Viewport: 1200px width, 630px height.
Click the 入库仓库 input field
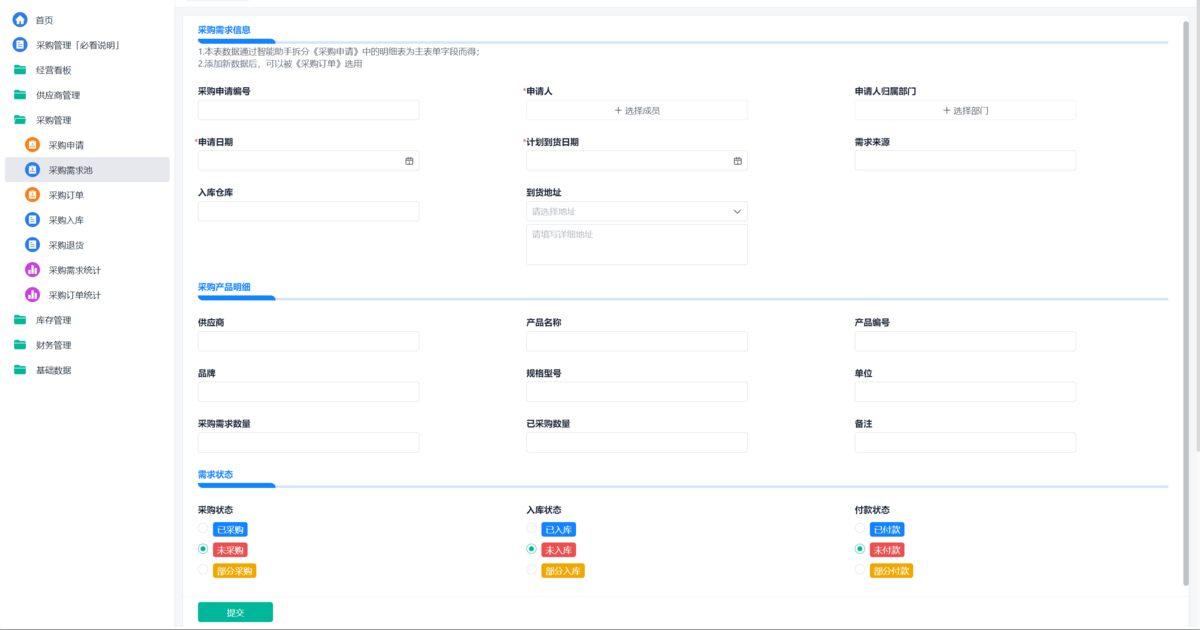[309, 211]
